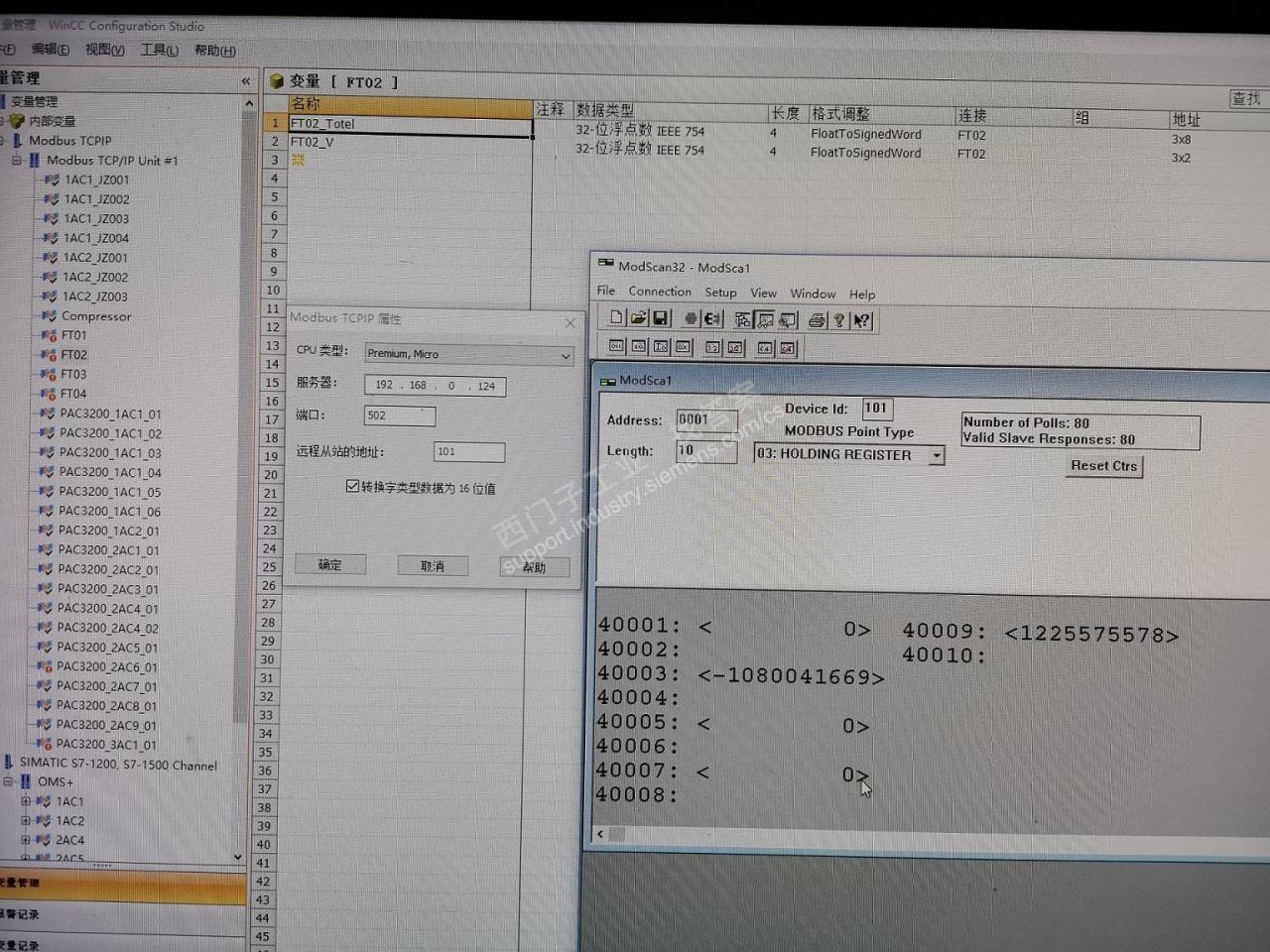Click the ModScan32 application title icon
The height and width of the screenshot is (952, 1270).
[605, 264]
